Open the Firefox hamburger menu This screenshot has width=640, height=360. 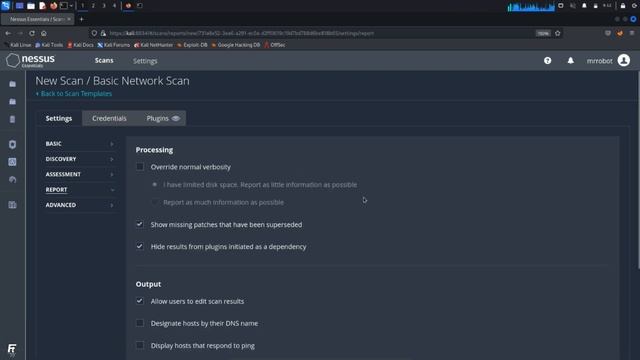tap(632, 33)
